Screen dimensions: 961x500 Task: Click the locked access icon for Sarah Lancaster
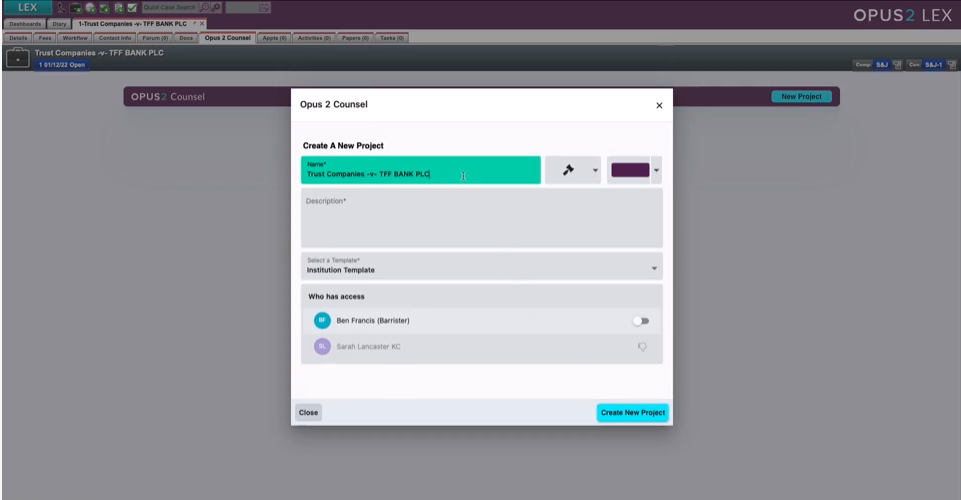pyautogui.click(x=642, y=347)
